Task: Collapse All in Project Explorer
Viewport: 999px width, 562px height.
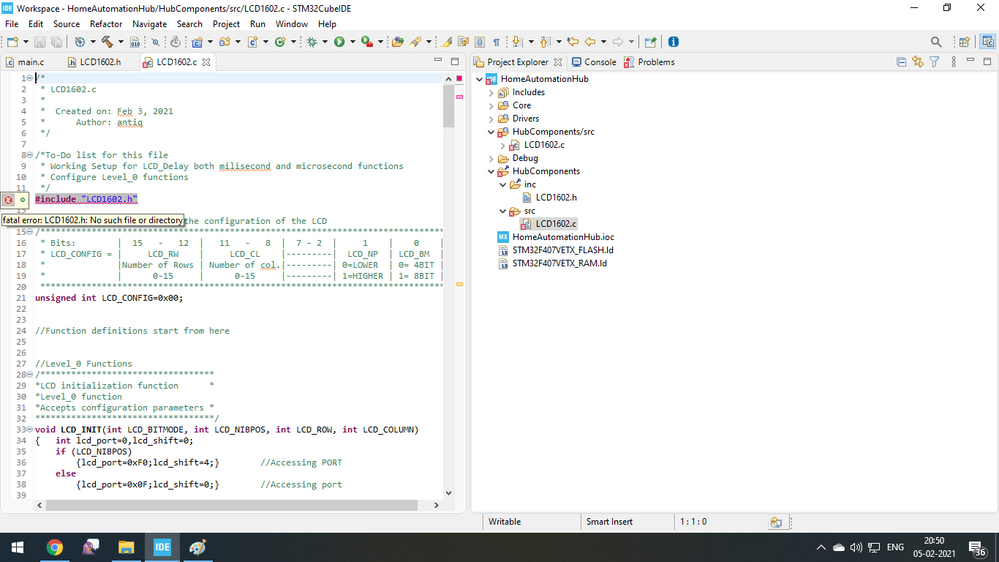Action: pos(901,62)
